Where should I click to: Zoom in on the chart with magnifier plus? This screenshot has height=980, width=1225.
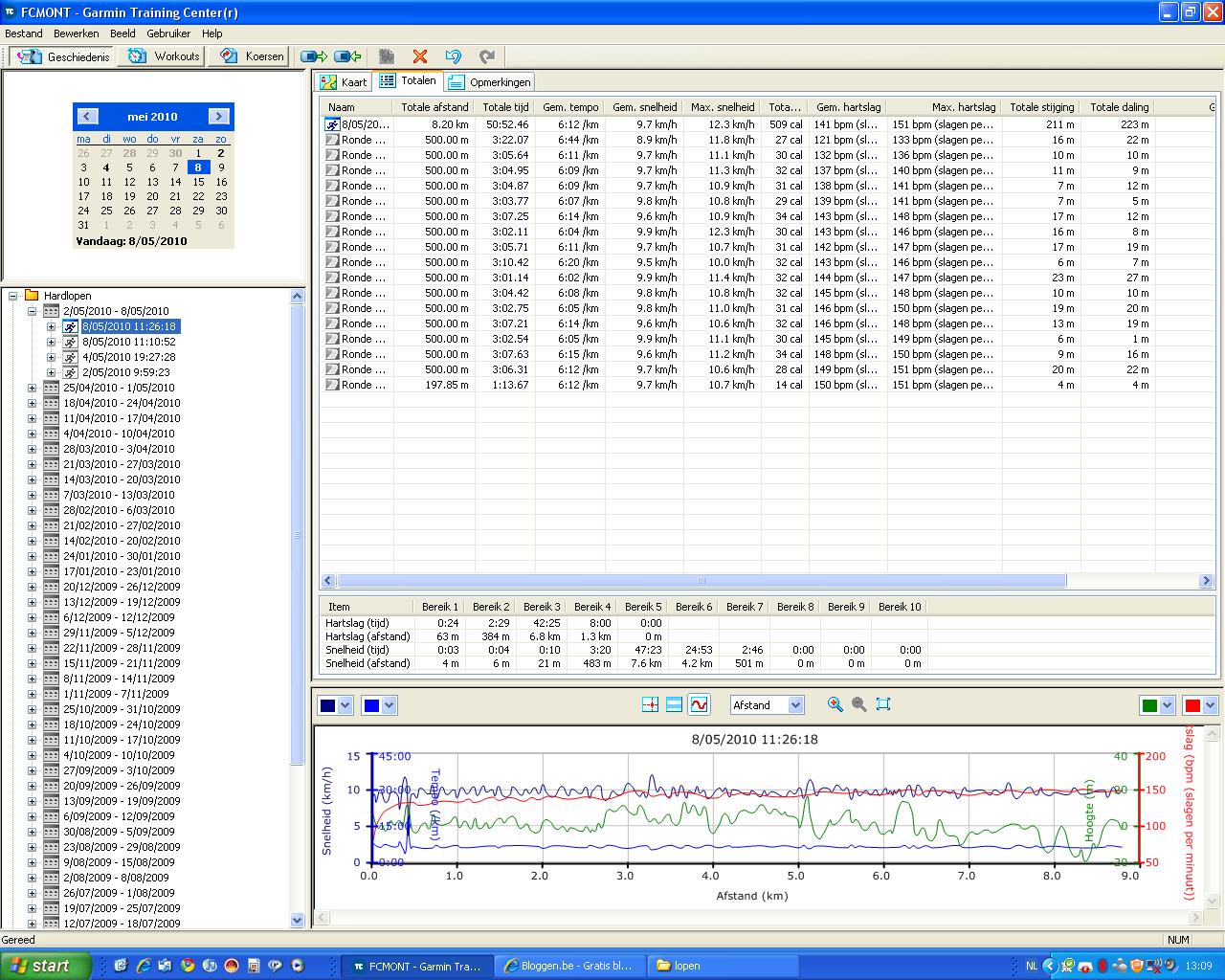[835, 704]
